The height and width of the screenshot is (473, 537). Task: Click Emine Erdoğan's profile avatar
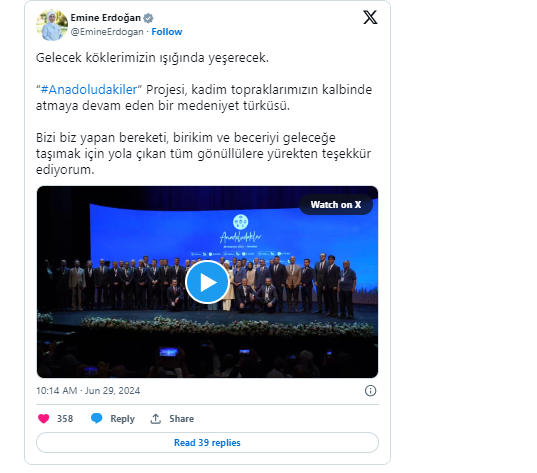52,25
